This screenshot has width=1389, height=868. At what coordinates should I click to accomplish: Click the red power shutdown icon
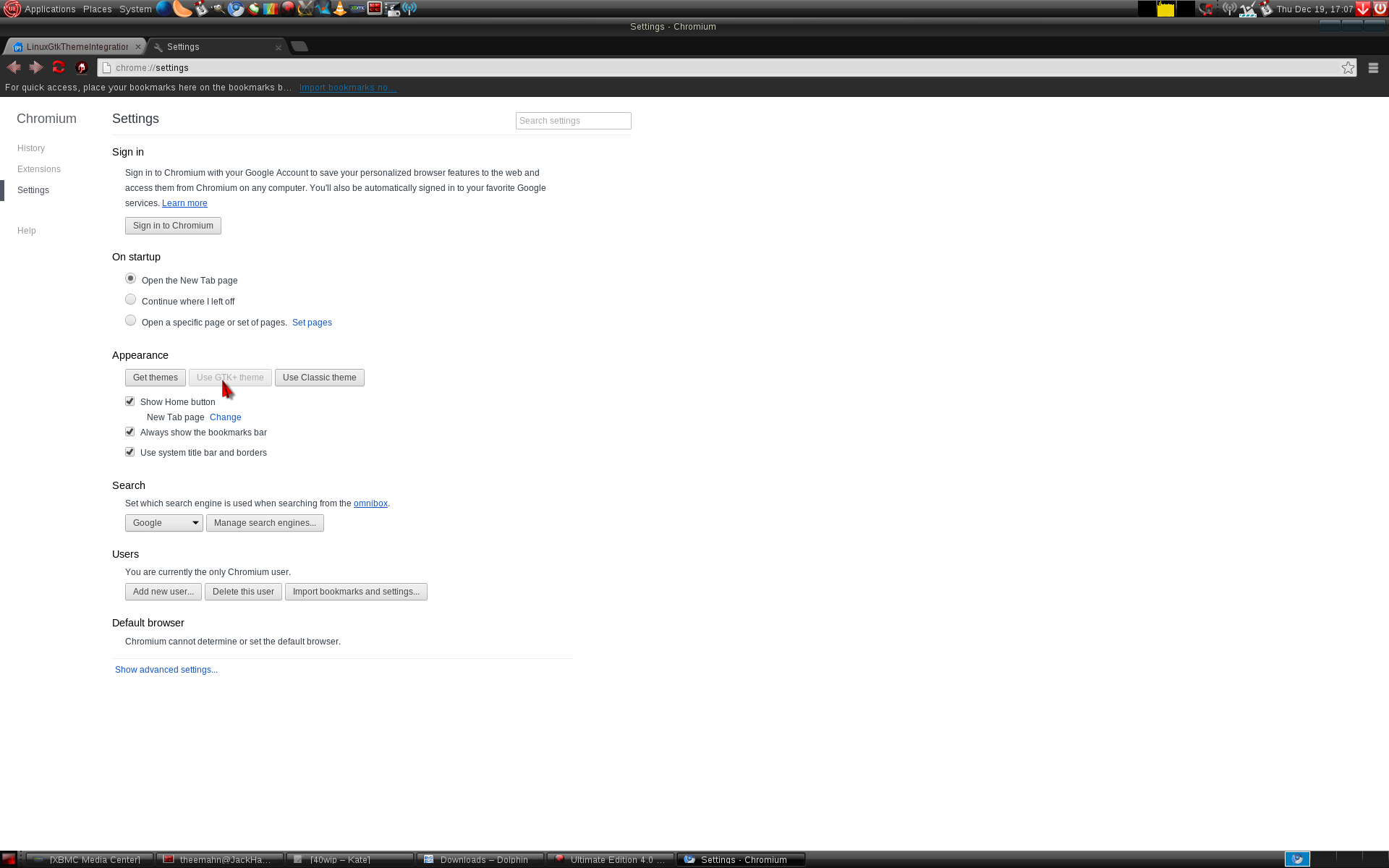pyautogui.click(x=1380, y=9)
